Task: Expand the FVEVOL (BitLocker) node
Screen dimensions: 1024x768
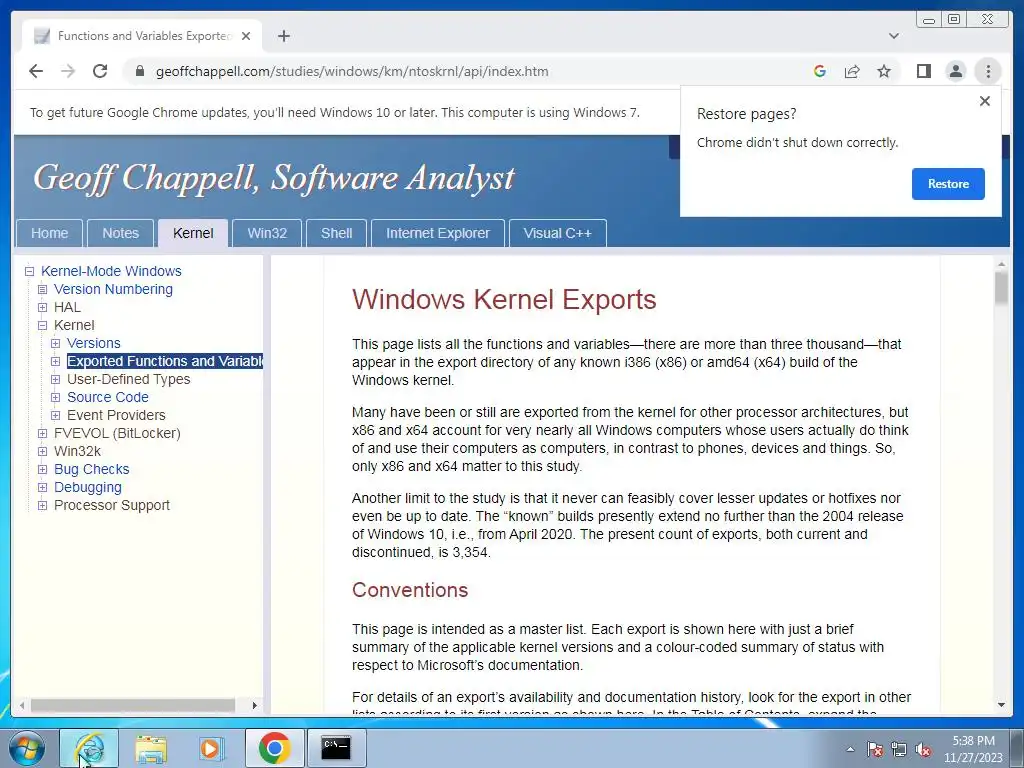Action: [42, 433]
